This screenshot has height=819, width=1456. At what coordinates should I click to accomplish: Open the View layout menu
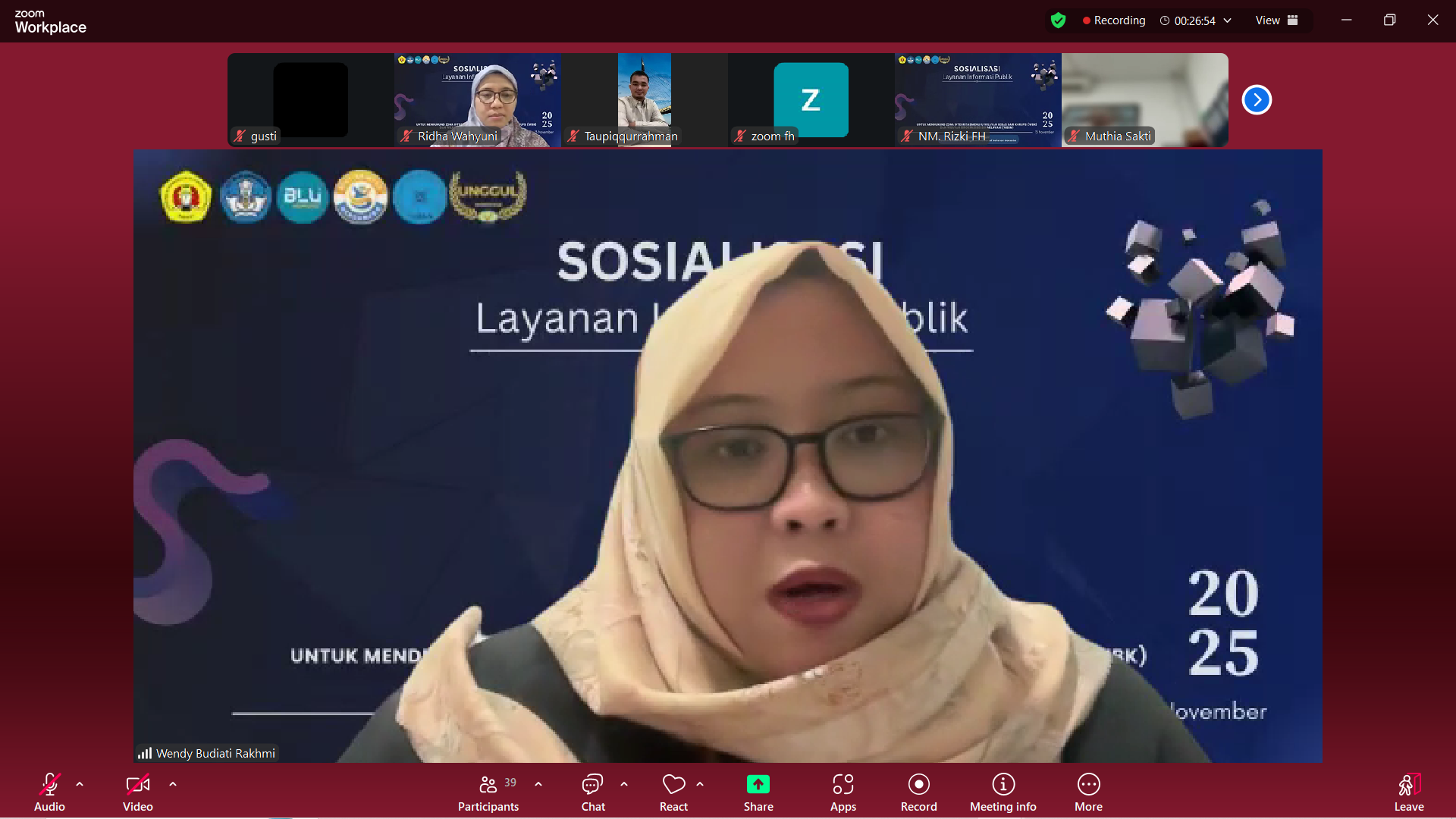(x=1276, y=20)
